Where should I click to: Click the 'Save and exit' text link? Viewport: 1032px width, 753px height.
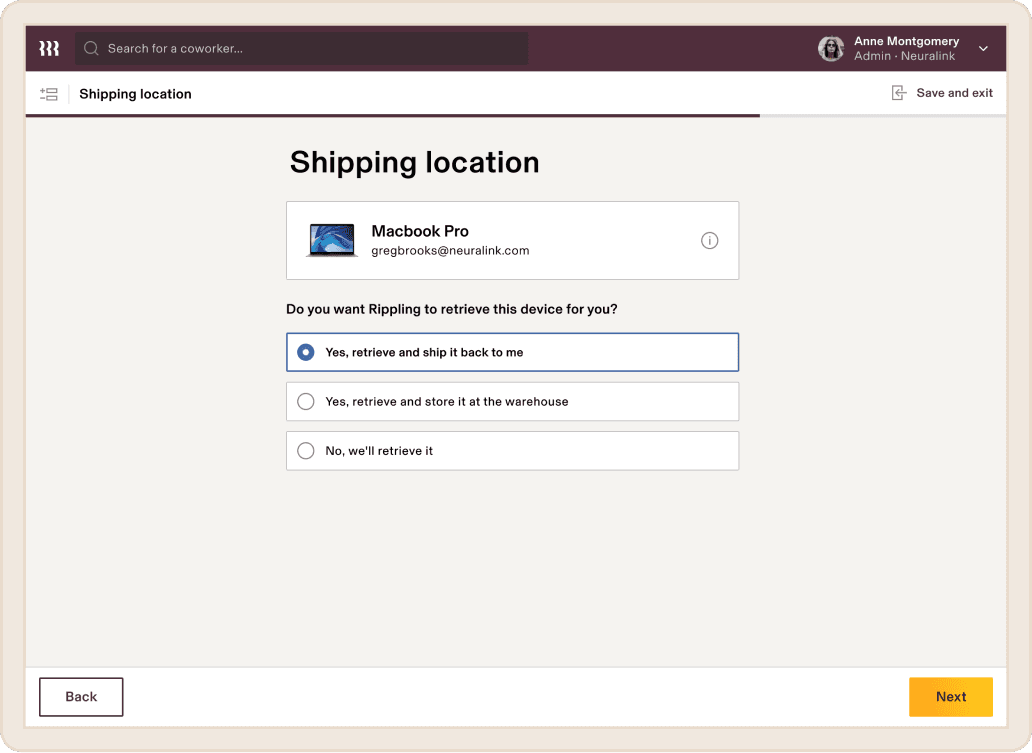pyautogui.click(x=954, y=93)
